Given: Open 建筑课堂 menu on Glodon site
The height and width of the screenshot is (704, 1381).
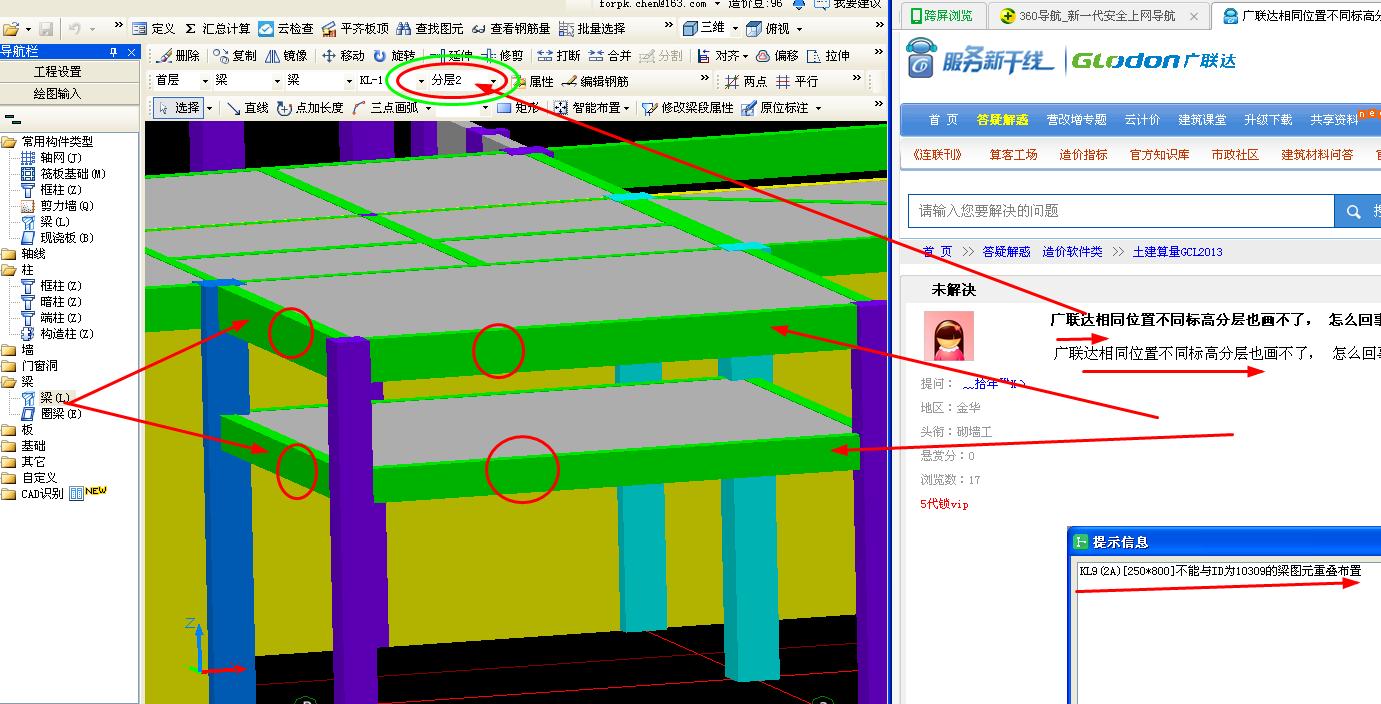Looking at the screenshot, I should point(1202,120).
